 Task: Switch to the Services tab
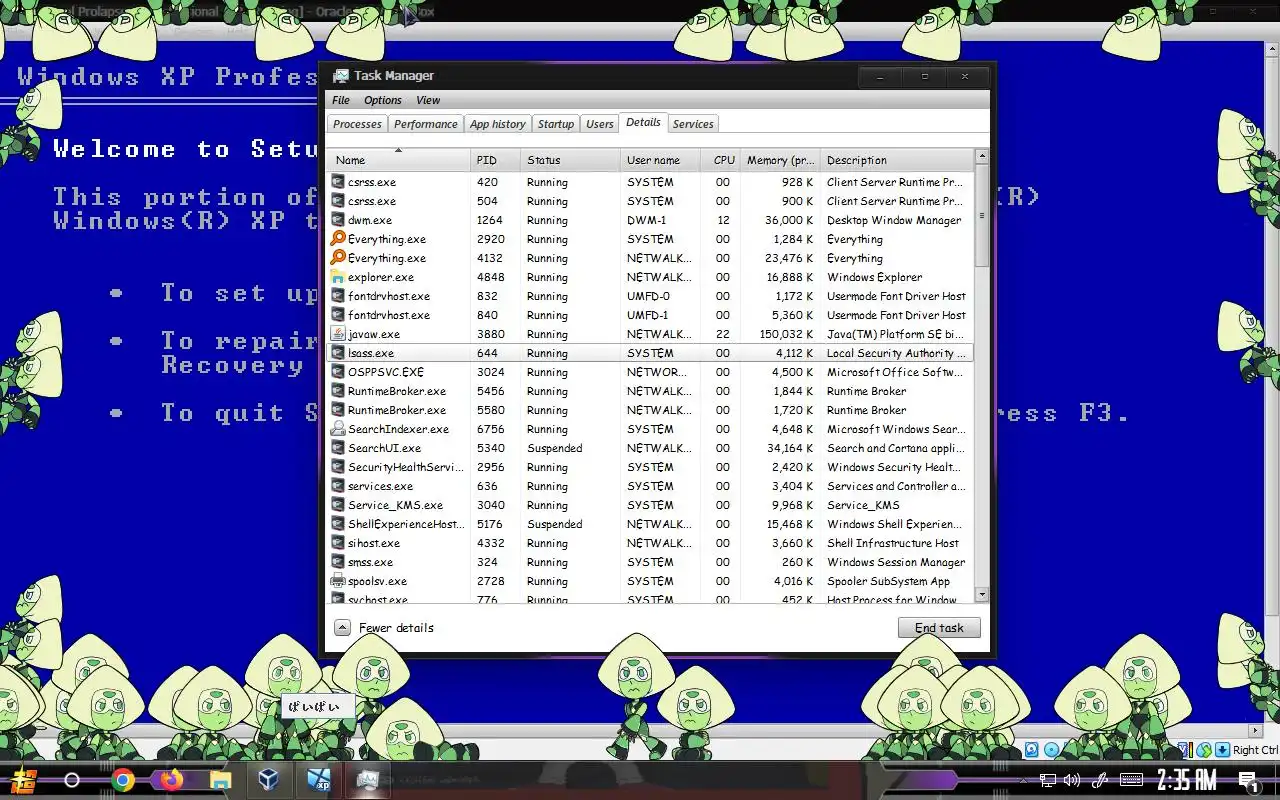click(x=693, y=124)
